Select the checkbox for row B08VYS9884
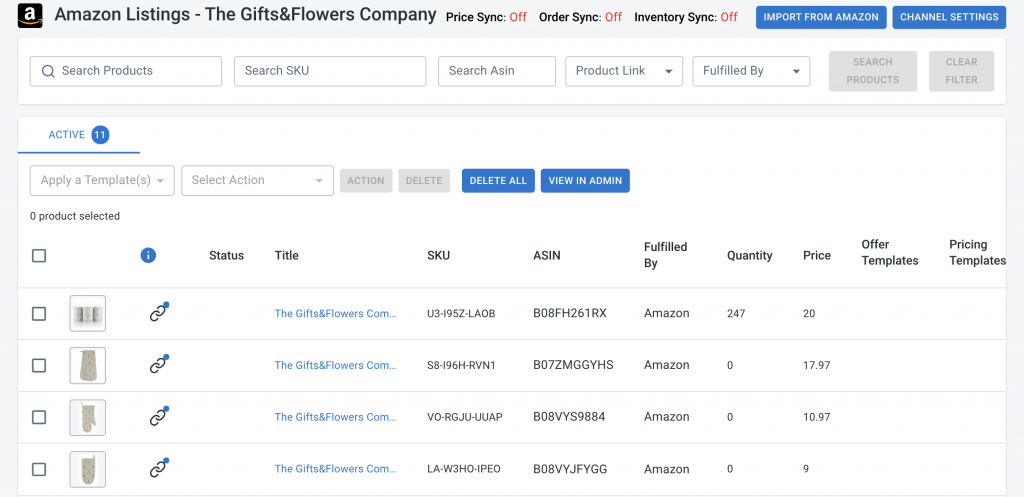This screenshot has height=497, width=1024. pos(39,417)
